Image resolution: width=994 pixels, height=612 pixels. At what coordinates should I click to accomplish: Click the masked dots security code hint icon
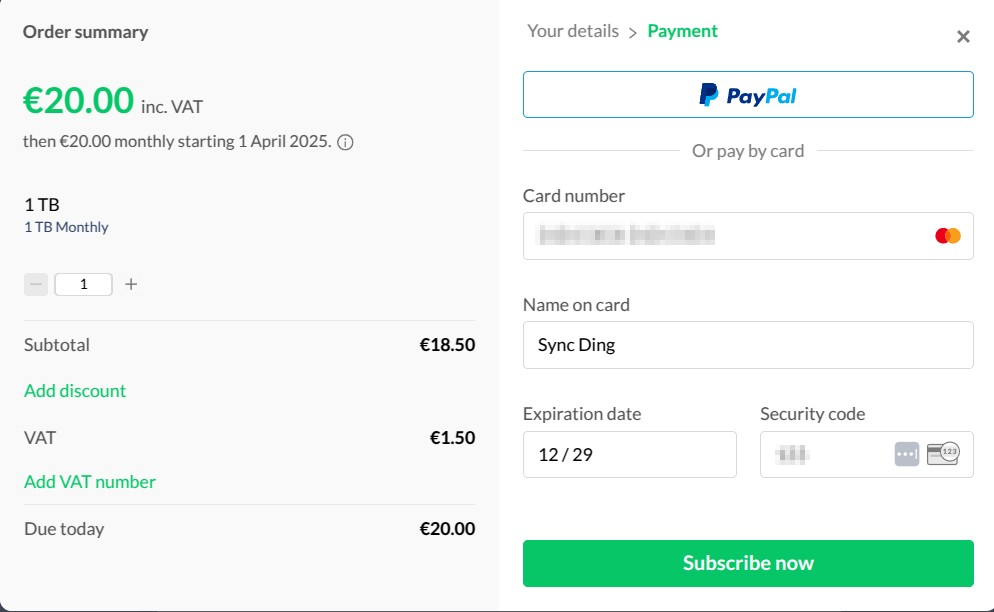pos(906,453)
